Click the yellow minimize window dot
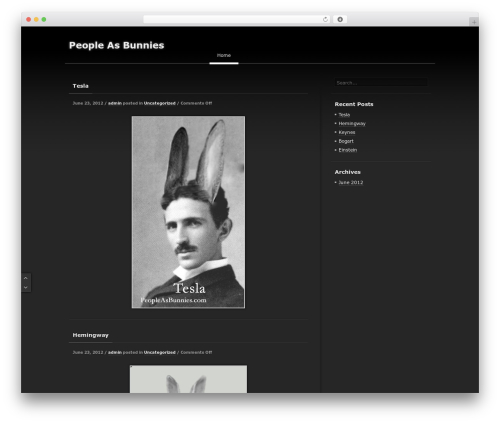Viewport: 500px width, 423px height. click(x=36, y=19)
